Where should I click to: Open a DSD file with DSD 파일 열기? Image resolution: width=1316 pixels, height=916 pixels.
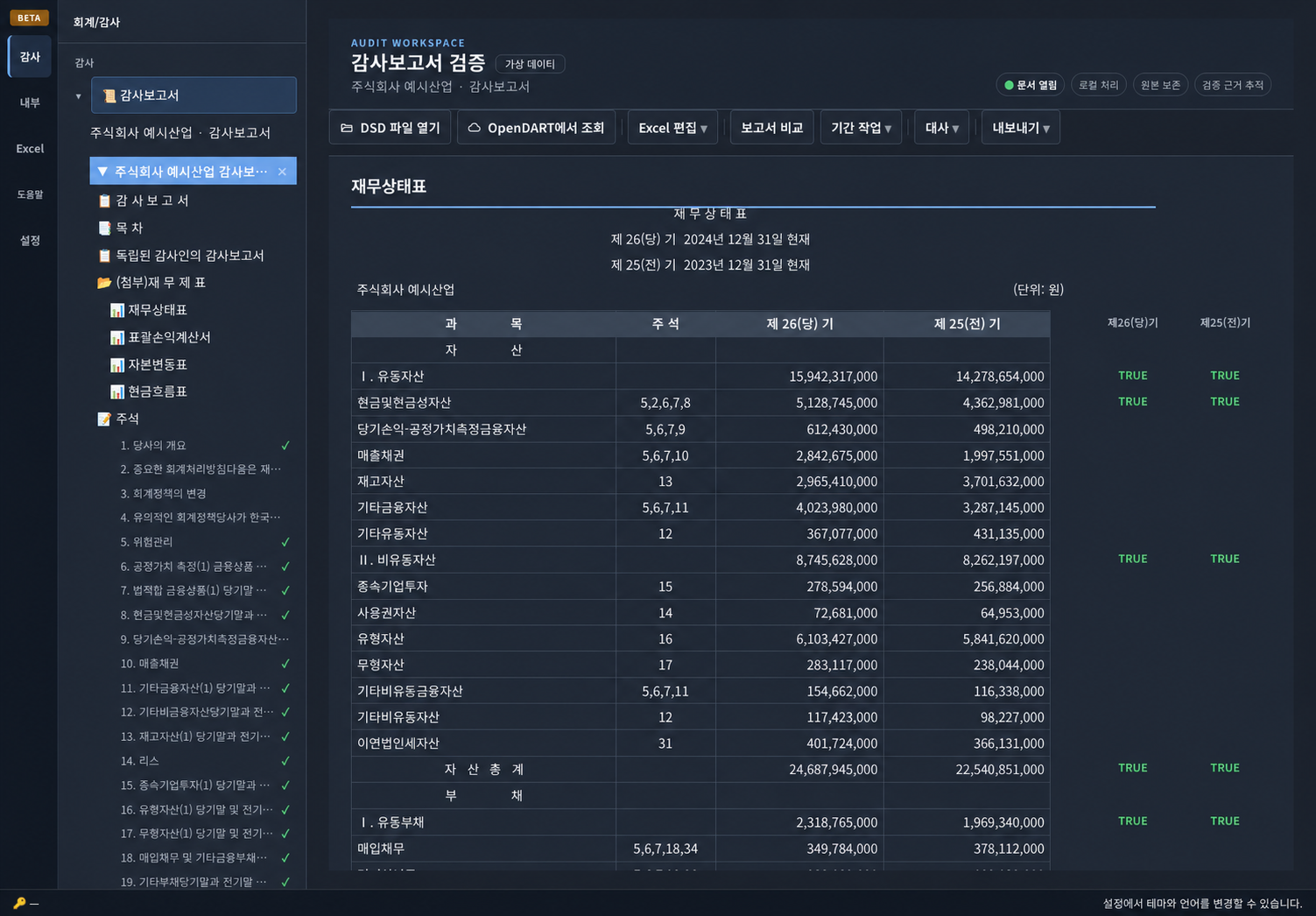[x=391, y=128]
